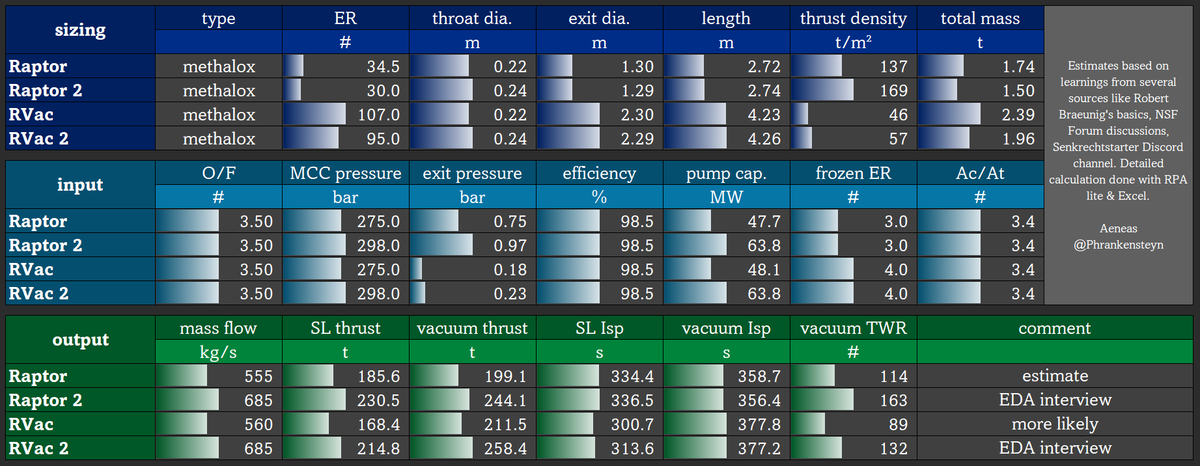Select RVac vacuum TWR value 89
The height and width of the screenshot is (466, 1200).
(852, 424)
